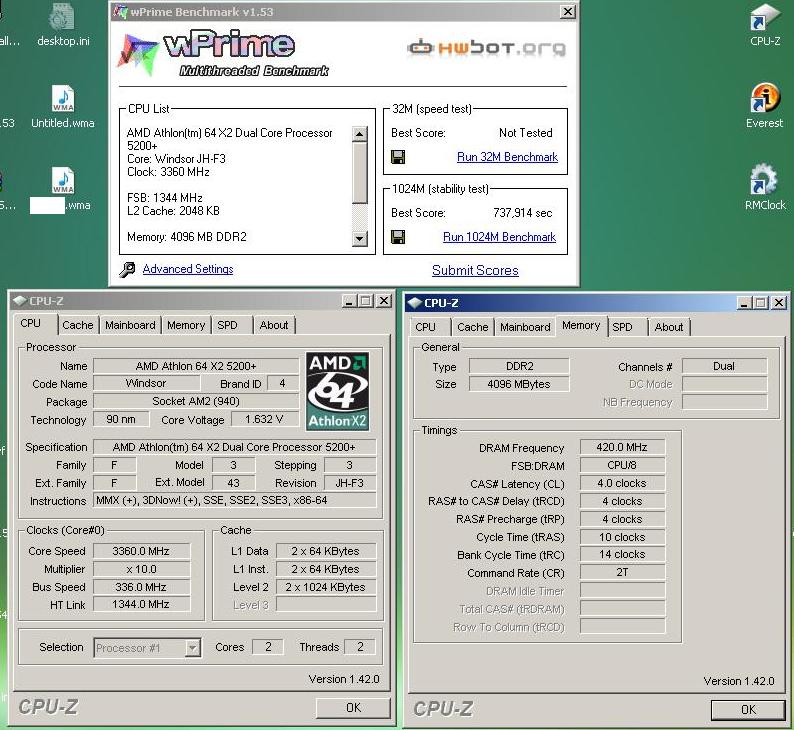This screenshot has width=794, height=730.
Task: Click the Multiplier value x 10.0
Action: [x=141, y=569]
